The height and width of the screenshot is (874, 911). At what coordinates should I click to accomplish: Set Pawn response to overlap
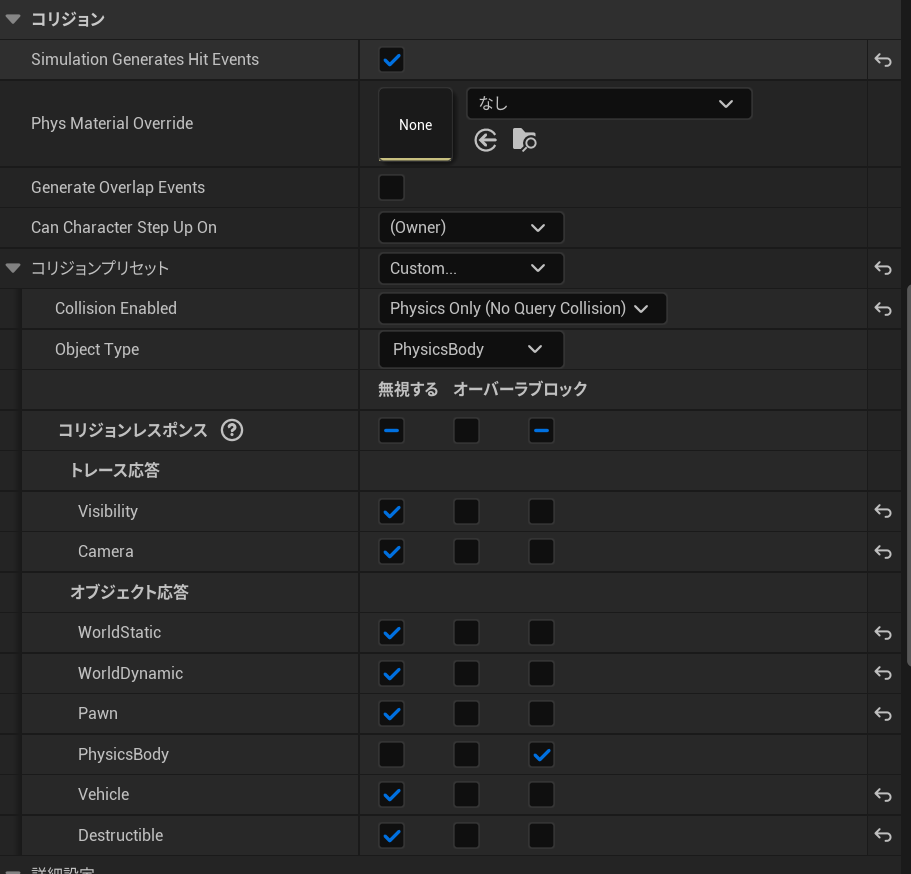(x=466, y=714)
